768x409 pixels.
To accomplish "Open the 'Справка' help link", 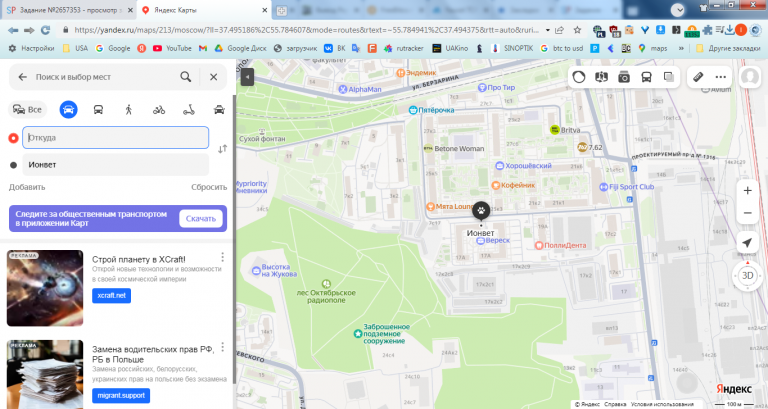I will coord(615,404).
